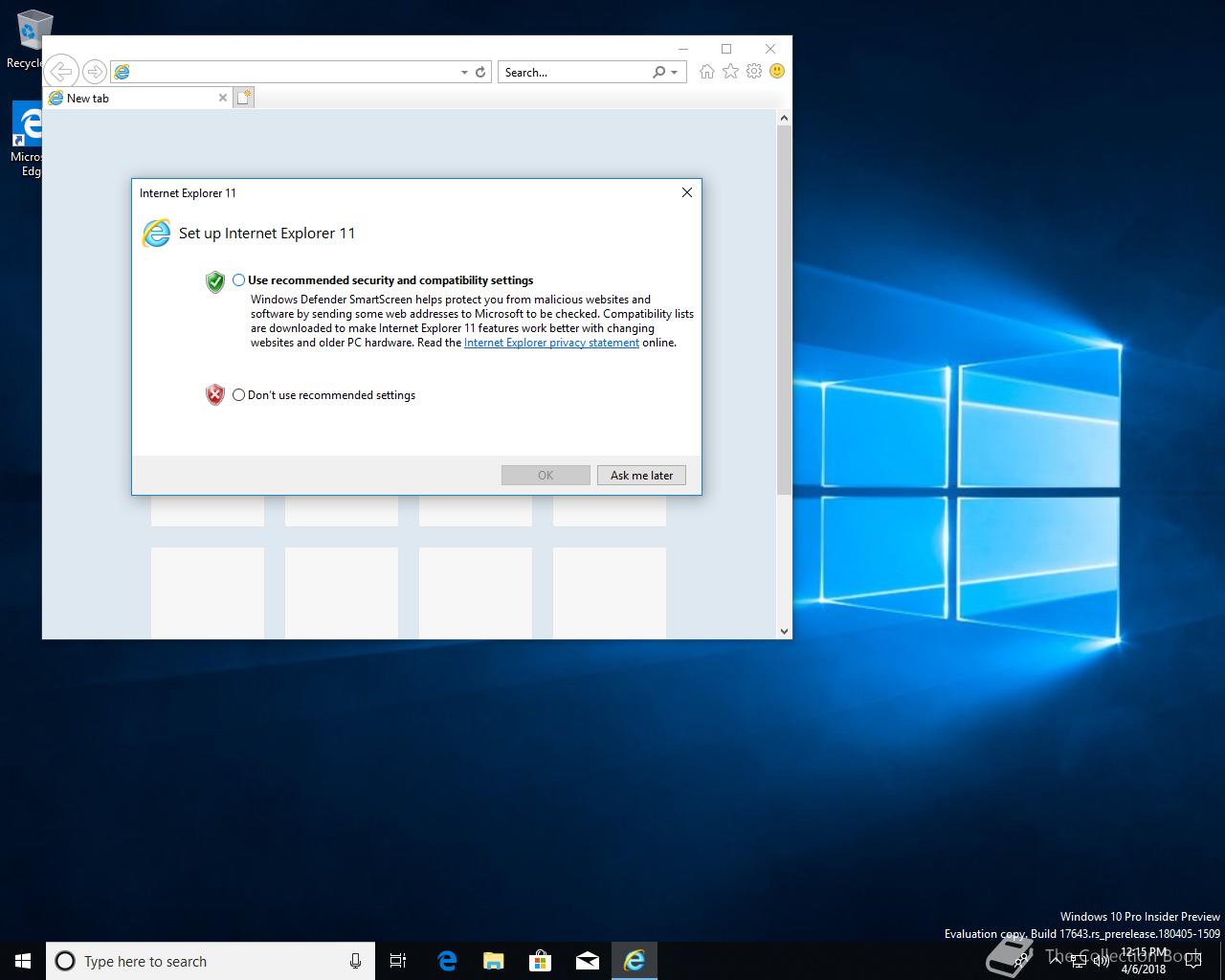Open the Windows Start menu
The image size is (1225, 980).
click(x=23, y=961)
